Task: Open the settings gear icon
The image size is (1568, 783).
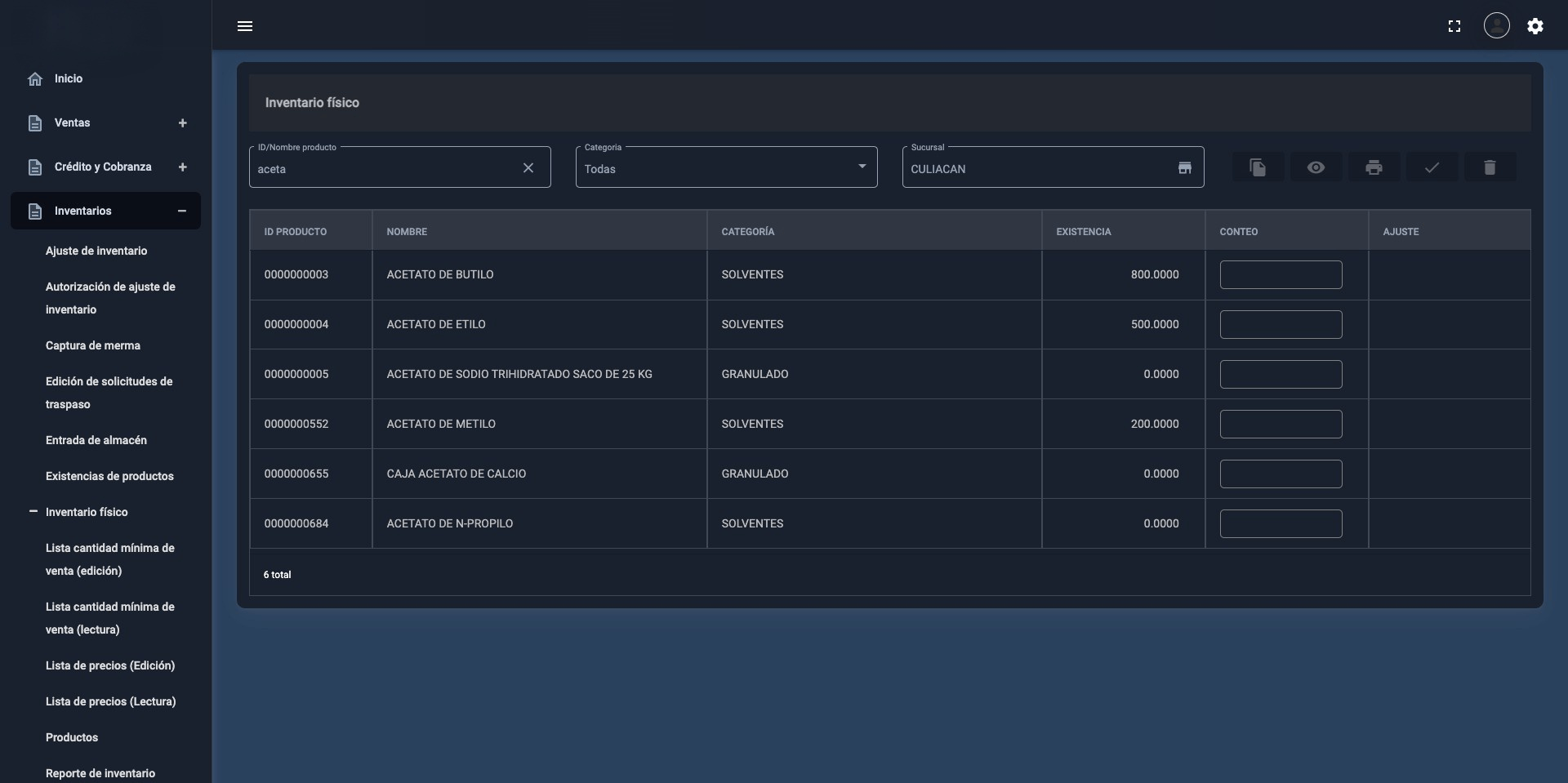Action: pyautogui.click(x=1535, y=26)
